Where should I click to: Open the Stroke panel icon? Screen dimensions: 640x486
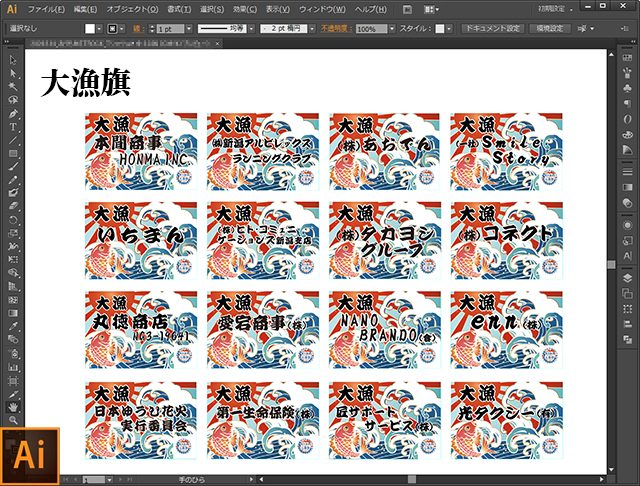point(627,172)
